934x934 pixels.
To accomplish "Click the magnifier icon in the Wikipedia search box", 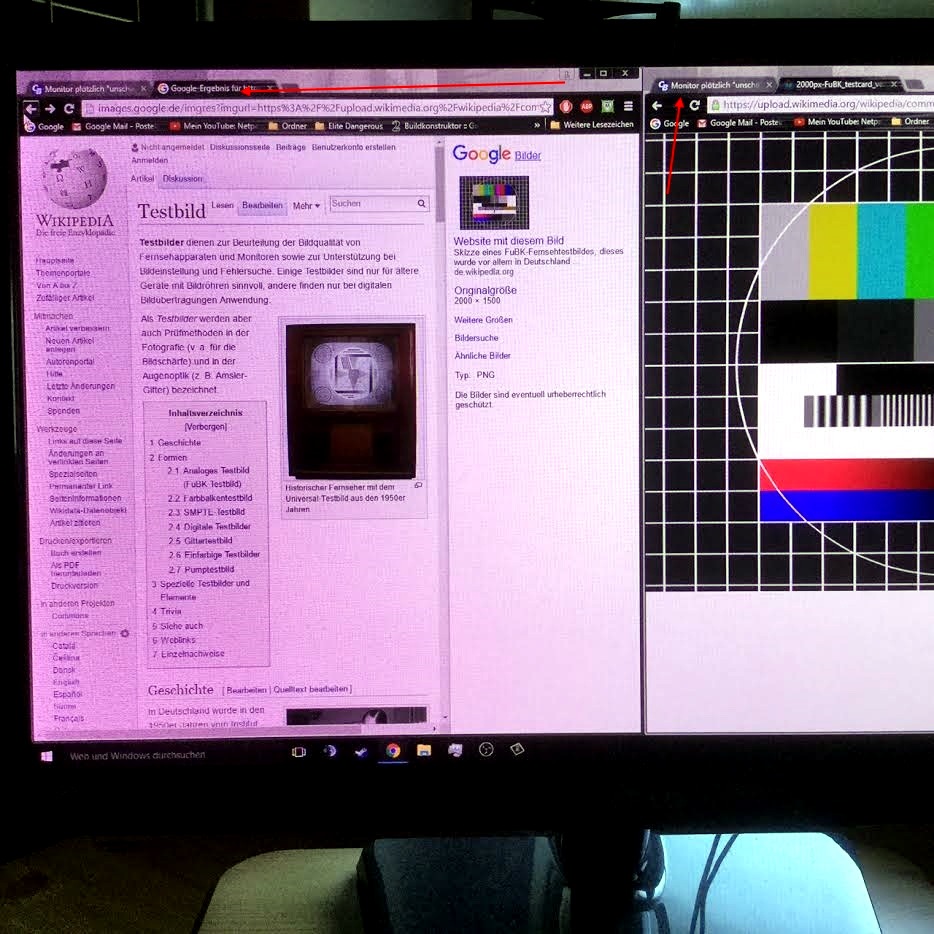I will (422, 204).
